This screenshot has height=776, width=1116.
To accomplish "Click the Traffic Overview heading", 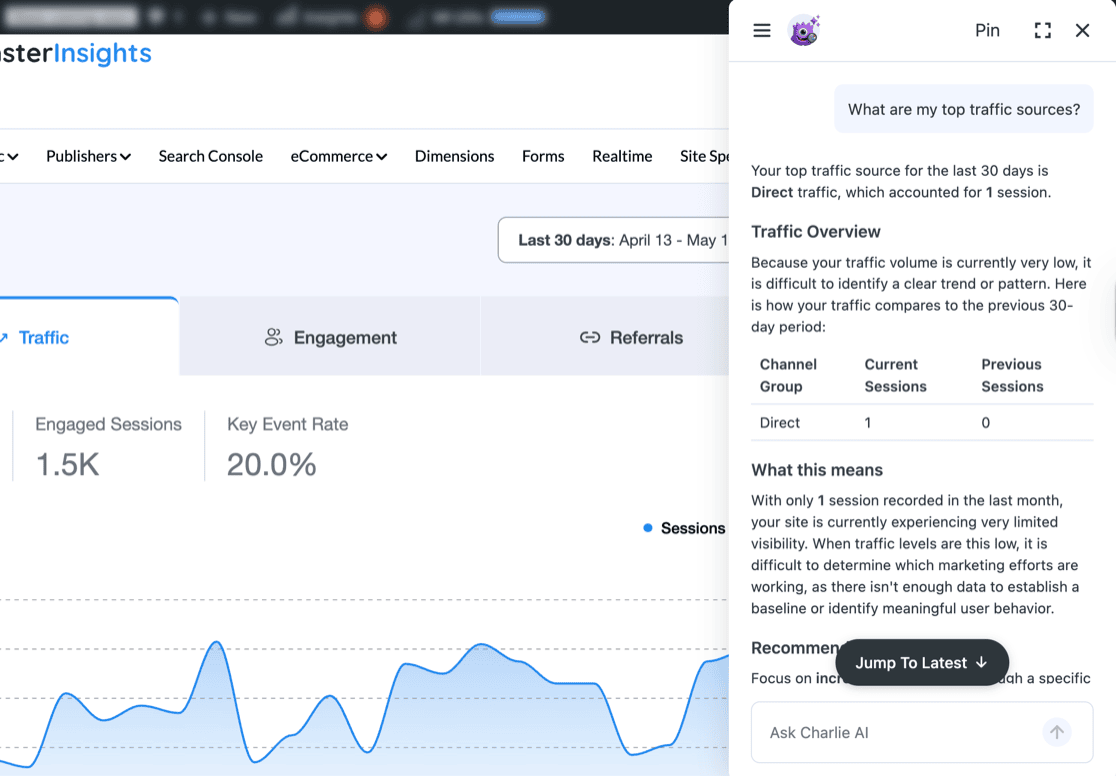I will pos(816,231).
